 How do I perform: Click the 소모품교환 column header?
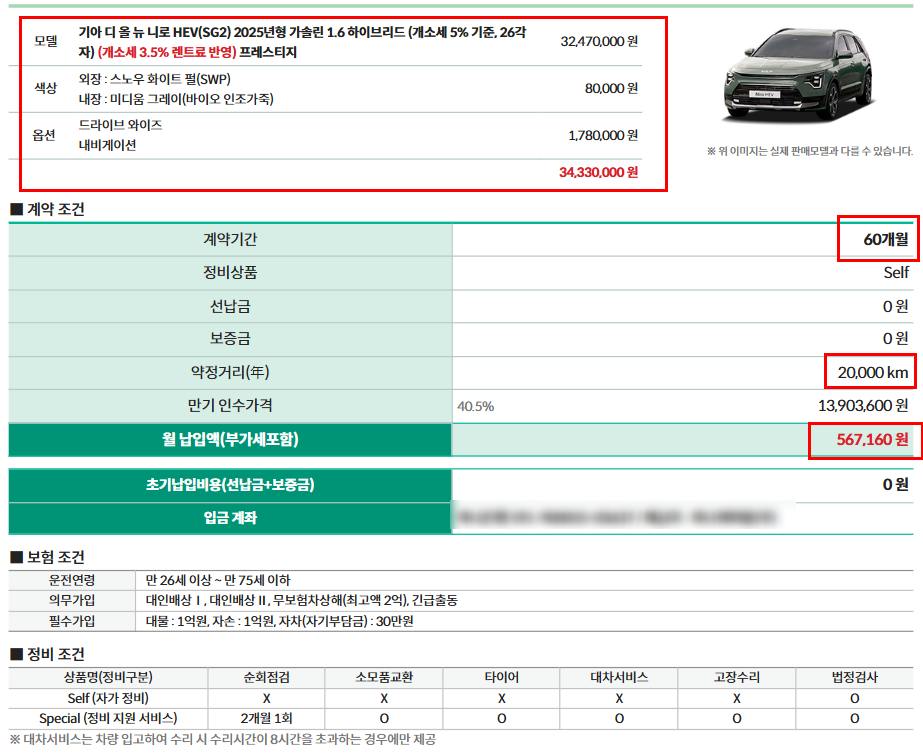point(384,677)
